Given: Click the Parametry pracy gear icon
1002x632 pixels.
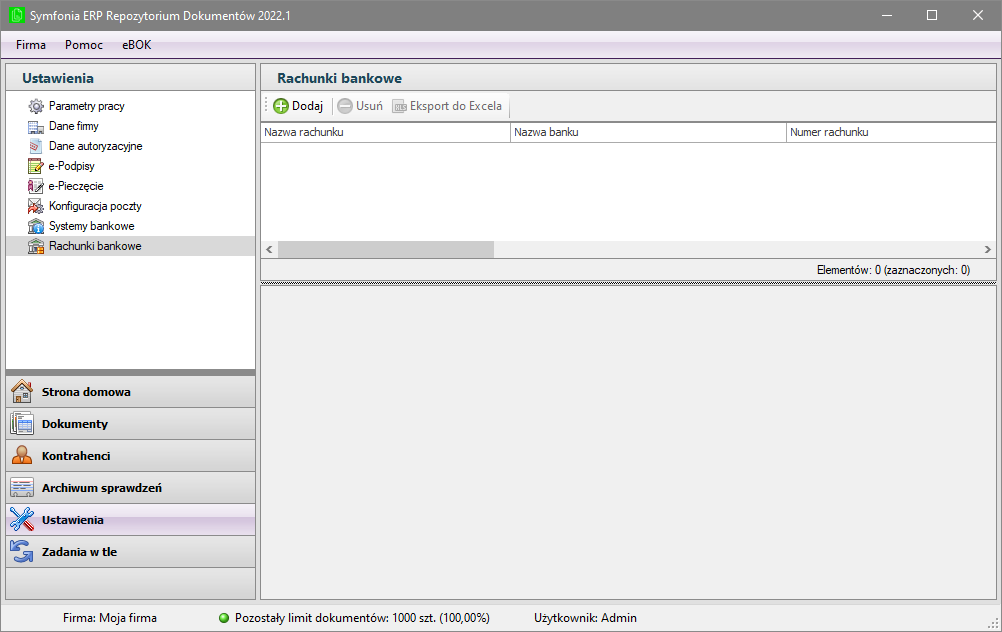Looking at the screenshot, I should [x=36, y=106].
